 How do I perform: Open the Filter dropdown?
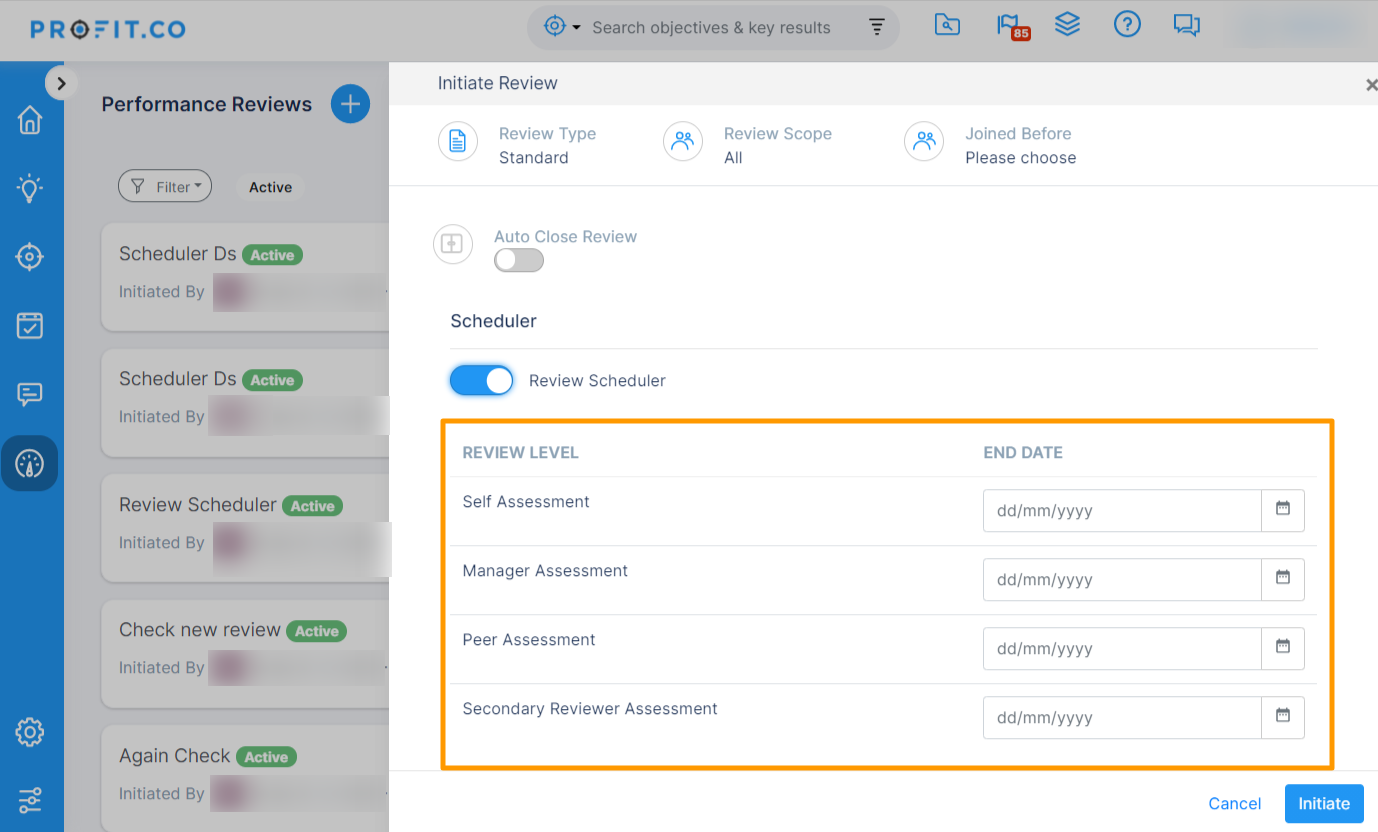coord(165,187)
